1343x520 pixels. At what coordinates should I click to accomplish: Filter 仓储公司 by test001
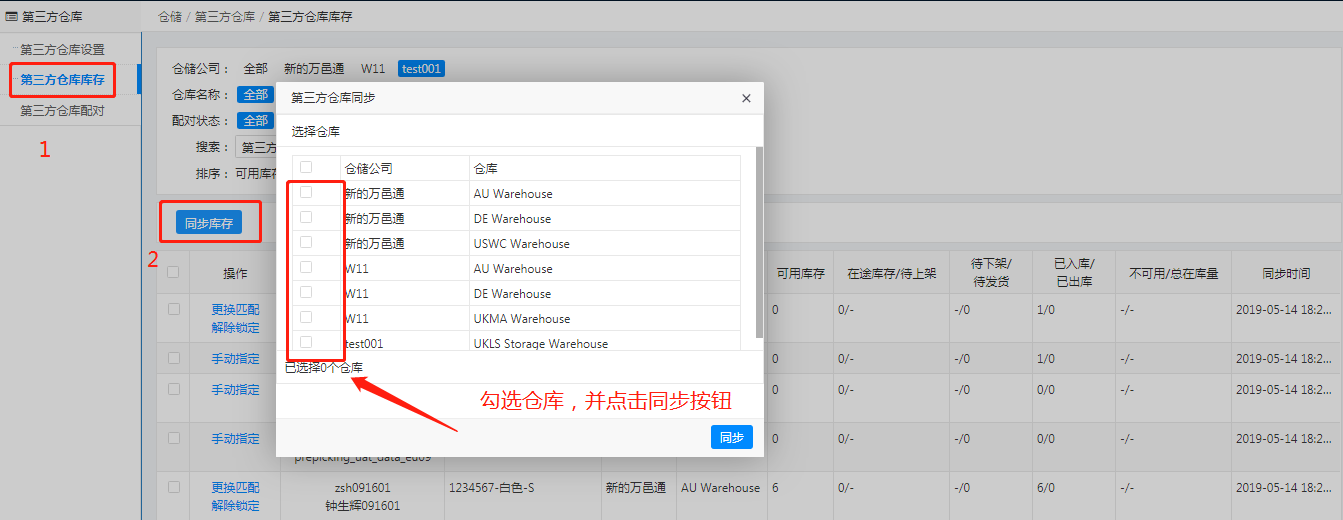(x=421, y=69)
